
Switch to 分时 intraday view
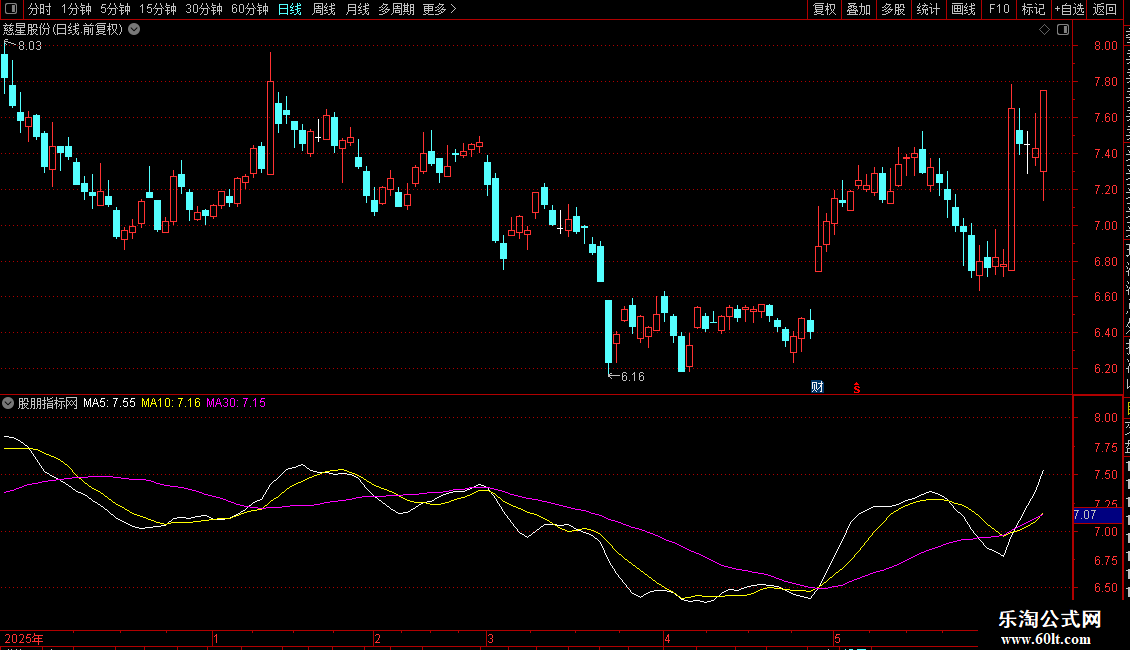[x=40, y=9]
